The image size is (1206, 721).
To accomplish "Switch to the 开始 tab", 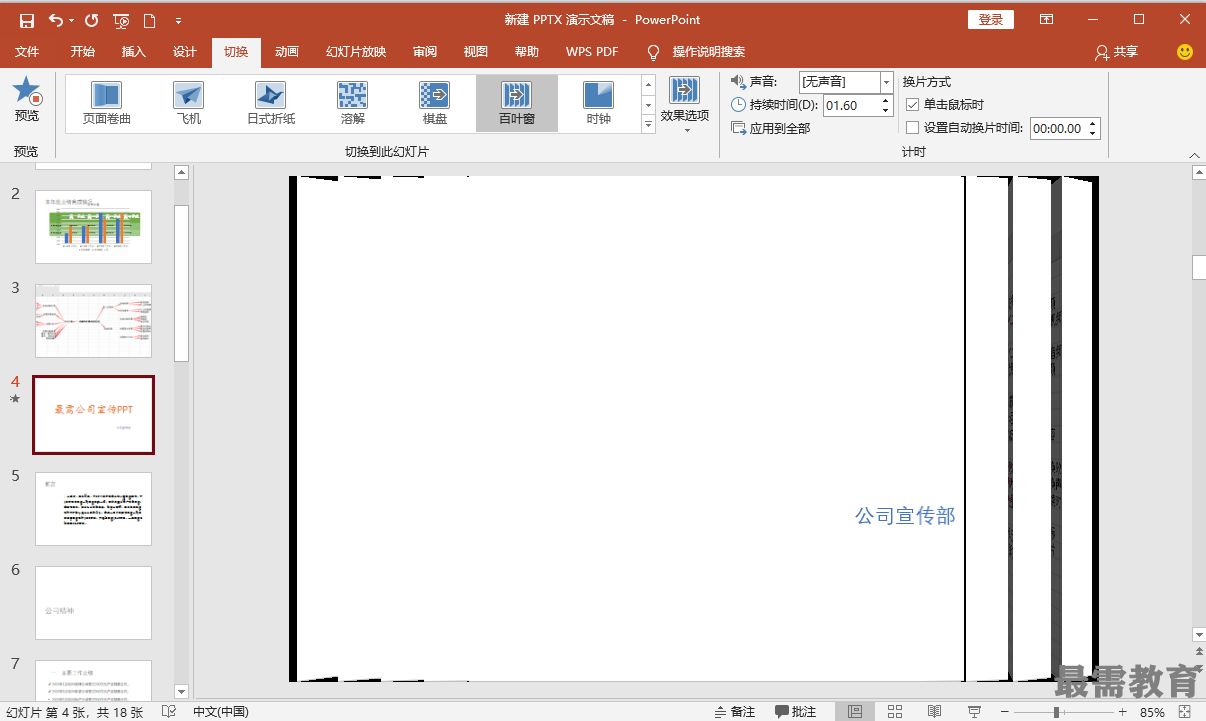I will click(x=83, y=52).
